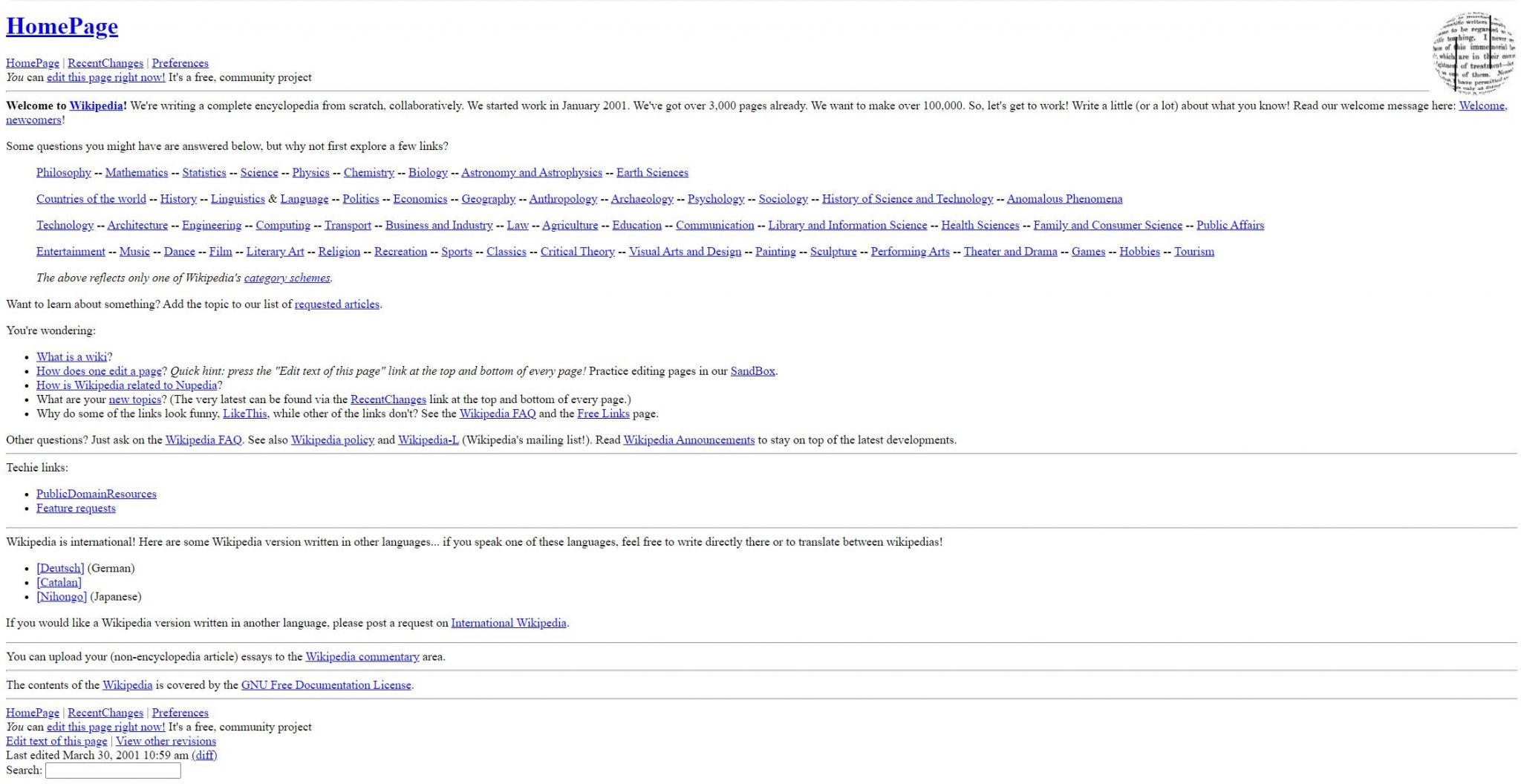
Task: Open the Chemistry link
Action: pos(369,172)
